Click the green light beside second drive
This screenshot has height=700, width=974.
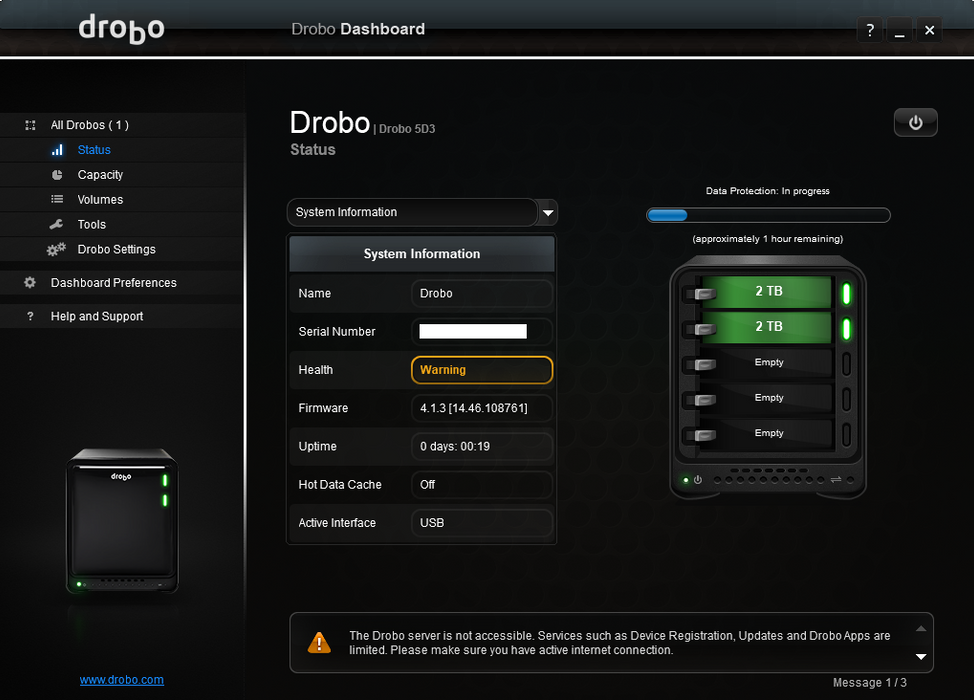[846, 329]
